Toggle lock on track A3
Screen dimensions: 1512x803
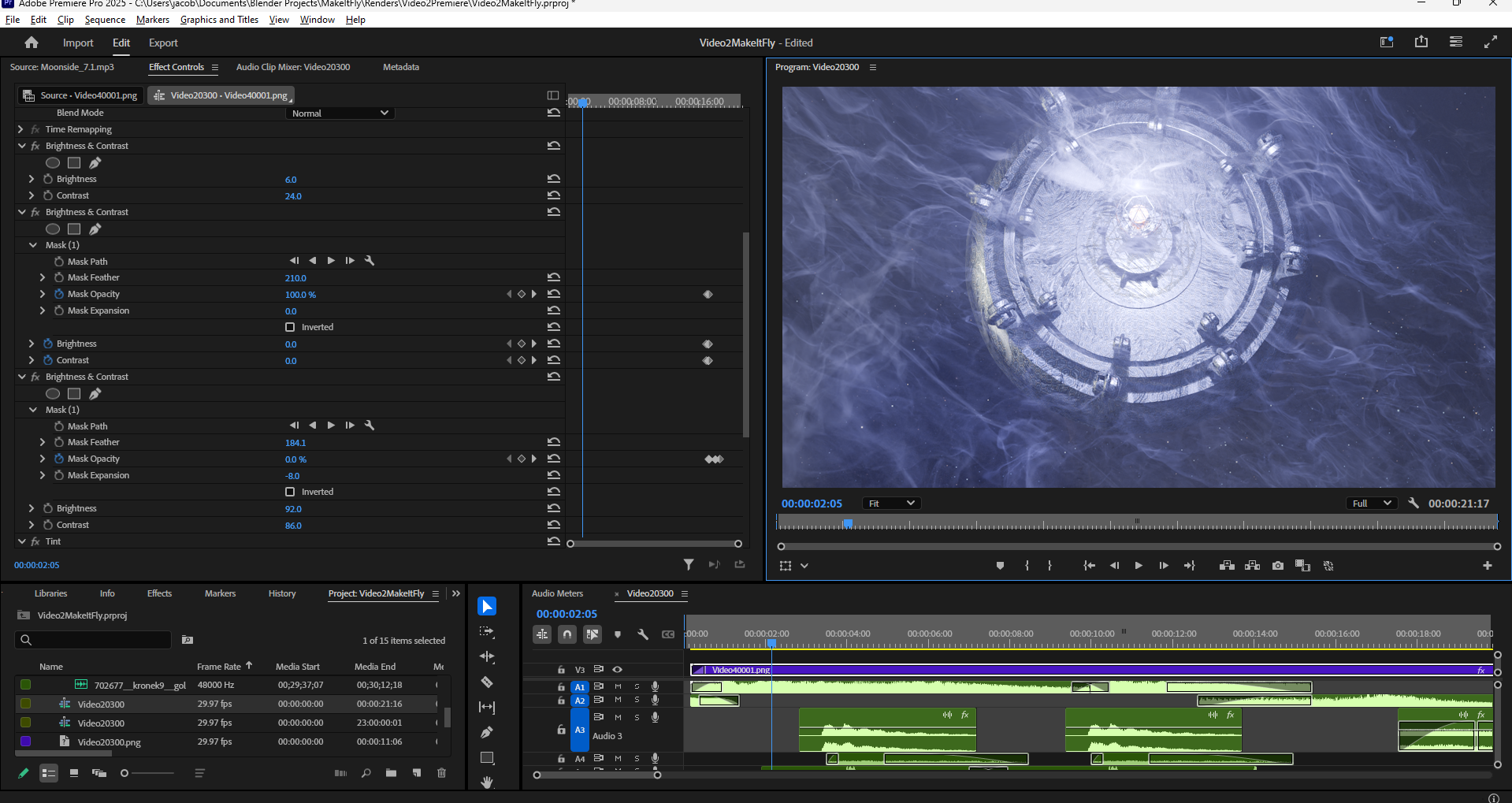[x=561, y=731]
